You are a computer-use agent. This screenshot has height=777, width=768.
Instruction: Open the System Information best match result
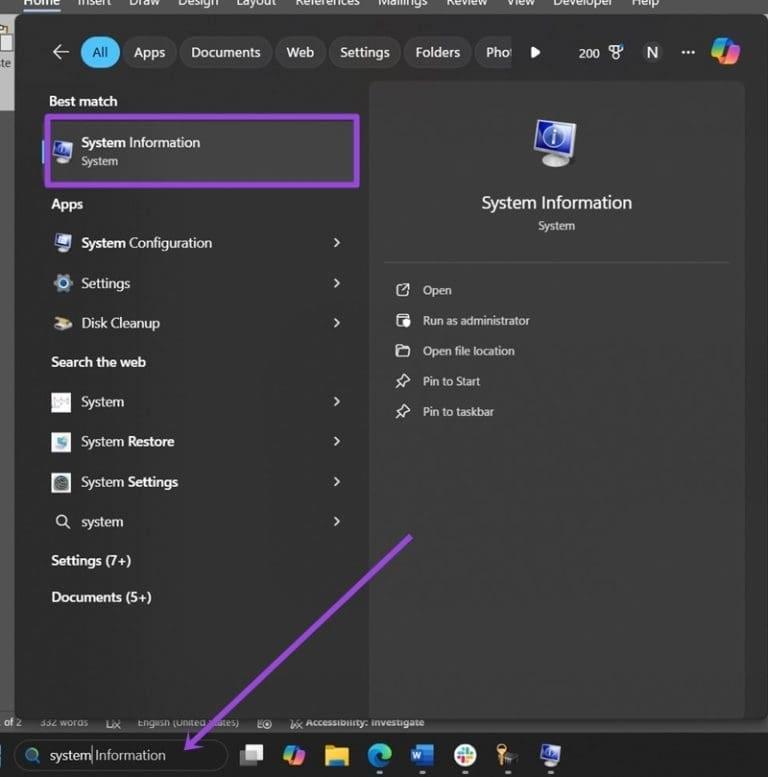(202, 151)
